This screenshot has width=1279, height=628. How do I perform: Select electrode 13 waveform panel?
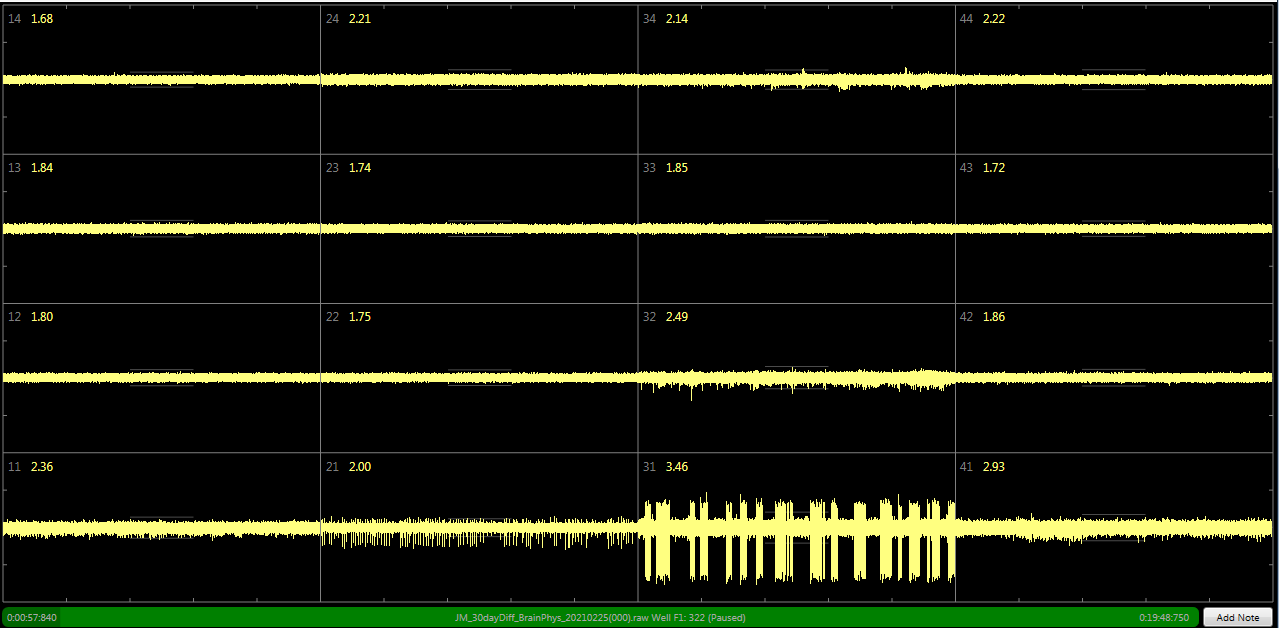coord(161,228)
